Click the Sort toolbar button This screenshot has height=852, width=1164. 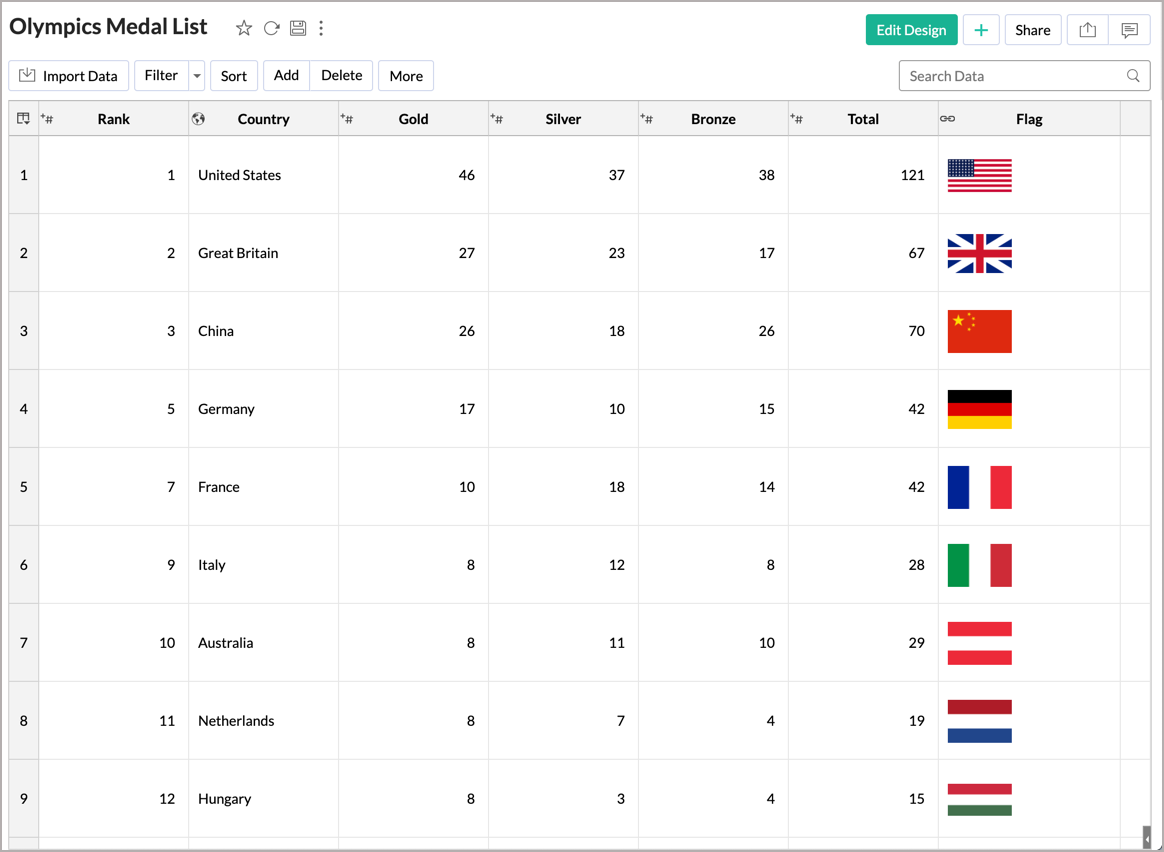click(234, 76)
